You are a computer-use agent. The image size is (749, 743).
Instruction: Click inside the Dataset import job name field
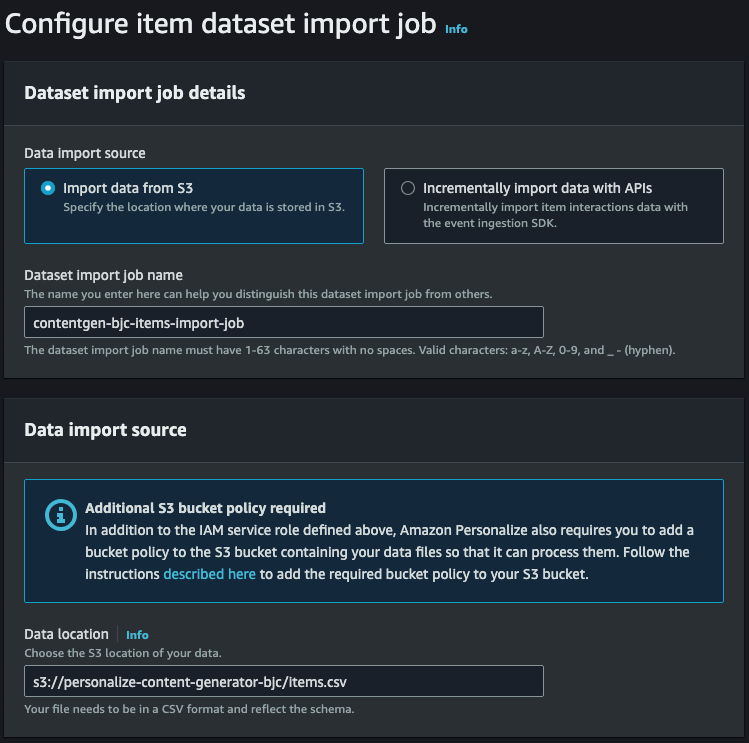point(284,323)
